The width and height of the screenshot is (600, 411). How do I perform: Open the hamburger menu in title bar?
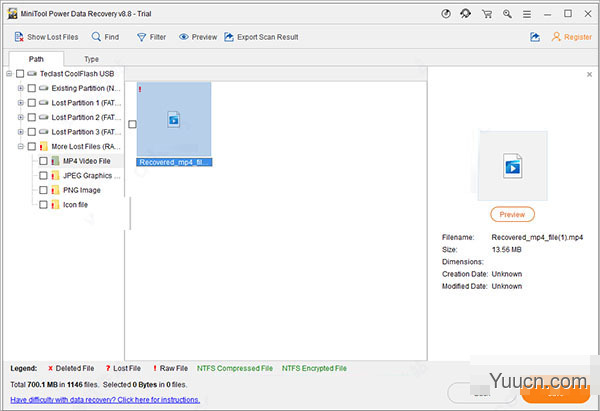click(x=529, y=13)
